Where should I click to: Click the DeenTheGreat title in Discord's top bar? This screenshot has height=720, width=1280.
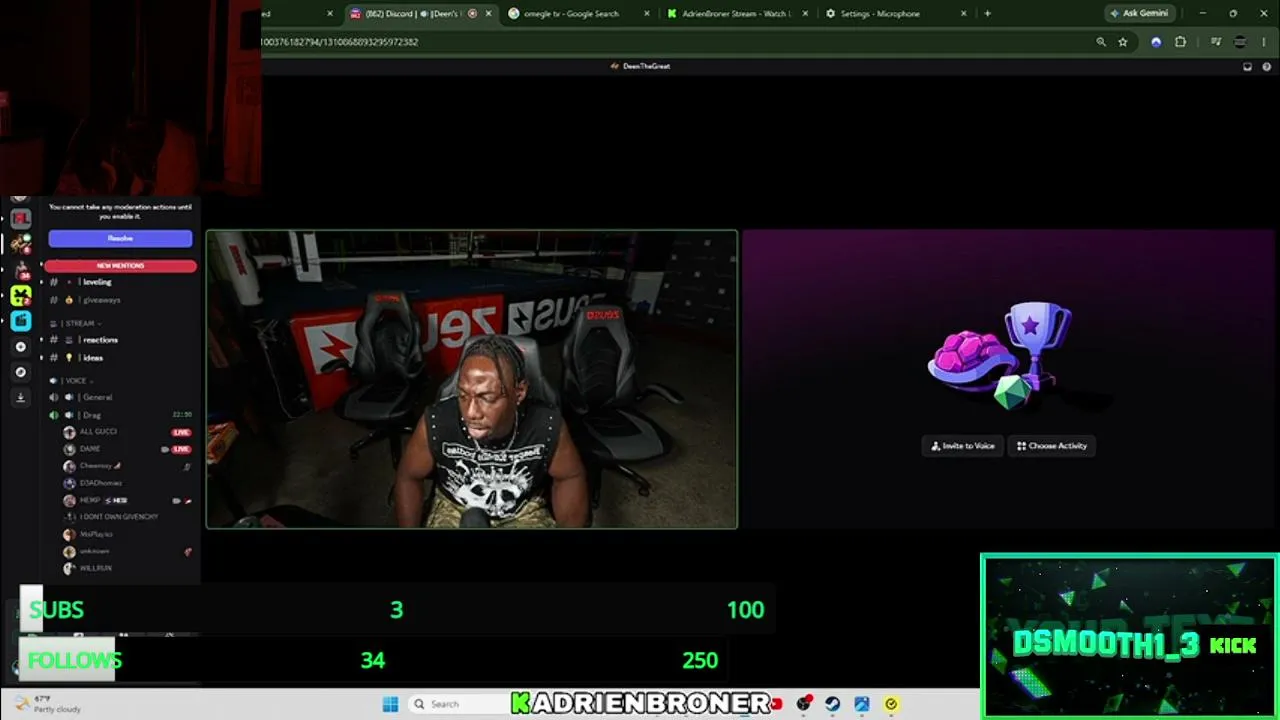(x=640, y=66)
